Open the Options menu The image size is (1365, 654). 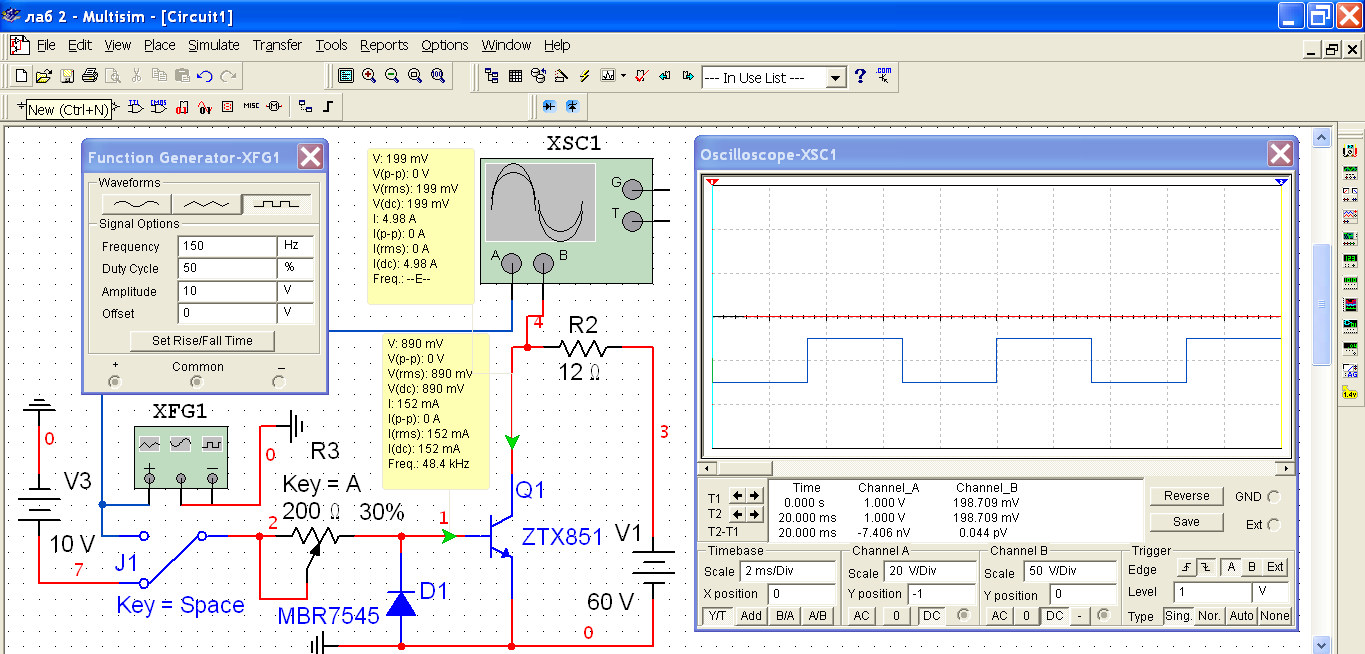point(444,45)
